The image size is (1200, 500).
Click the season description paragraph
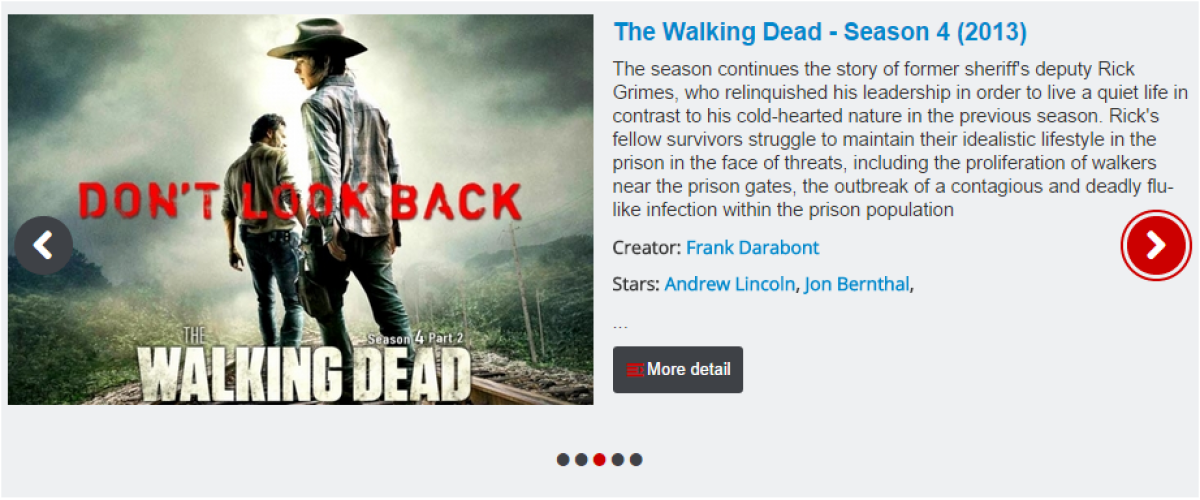[900, 139]
